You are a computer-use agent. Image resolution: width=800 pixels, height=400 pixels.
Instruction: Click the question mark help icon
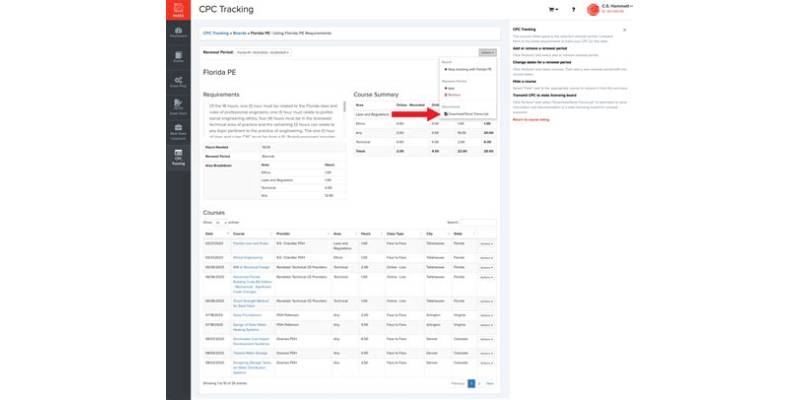coord(573,10)
